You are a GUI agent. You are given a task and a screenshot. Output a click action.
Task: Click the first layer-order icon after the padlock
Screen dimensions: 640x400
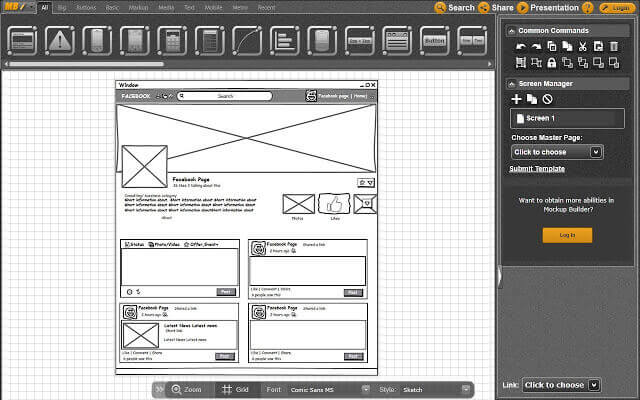tap(567, 62)
